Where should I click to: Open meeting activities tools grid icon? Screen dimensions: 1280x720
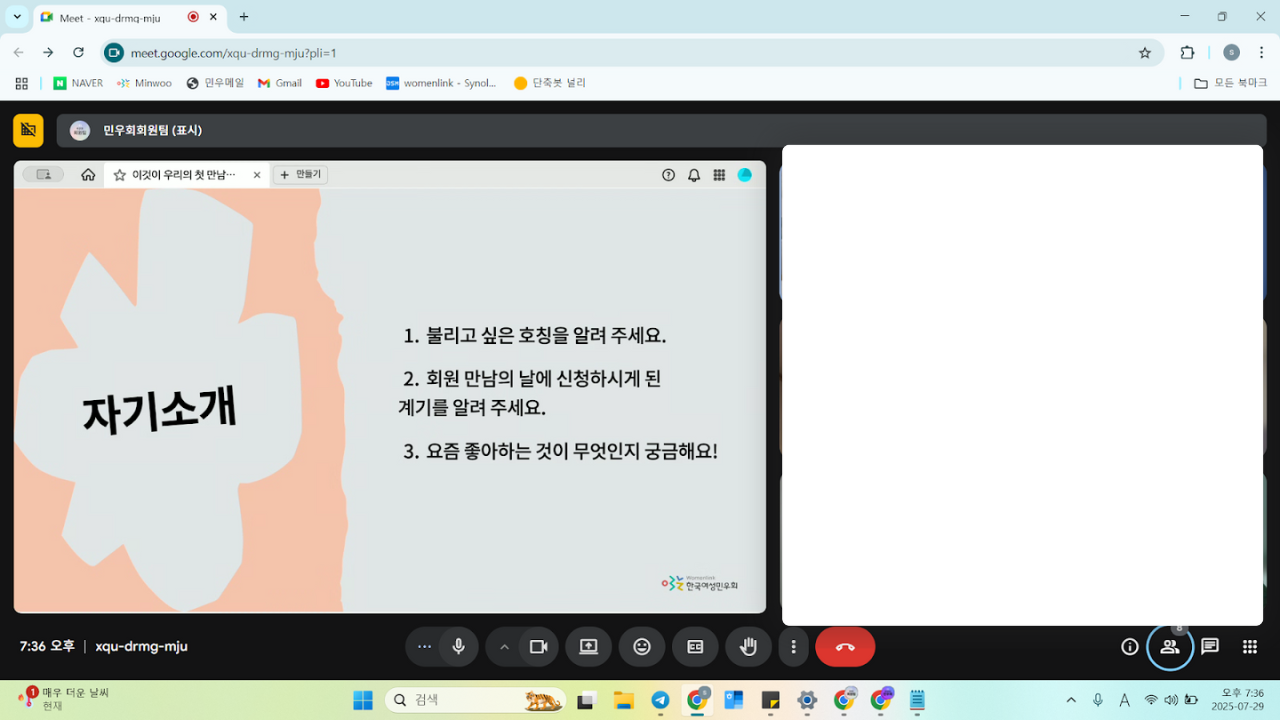pos(1250,647)
